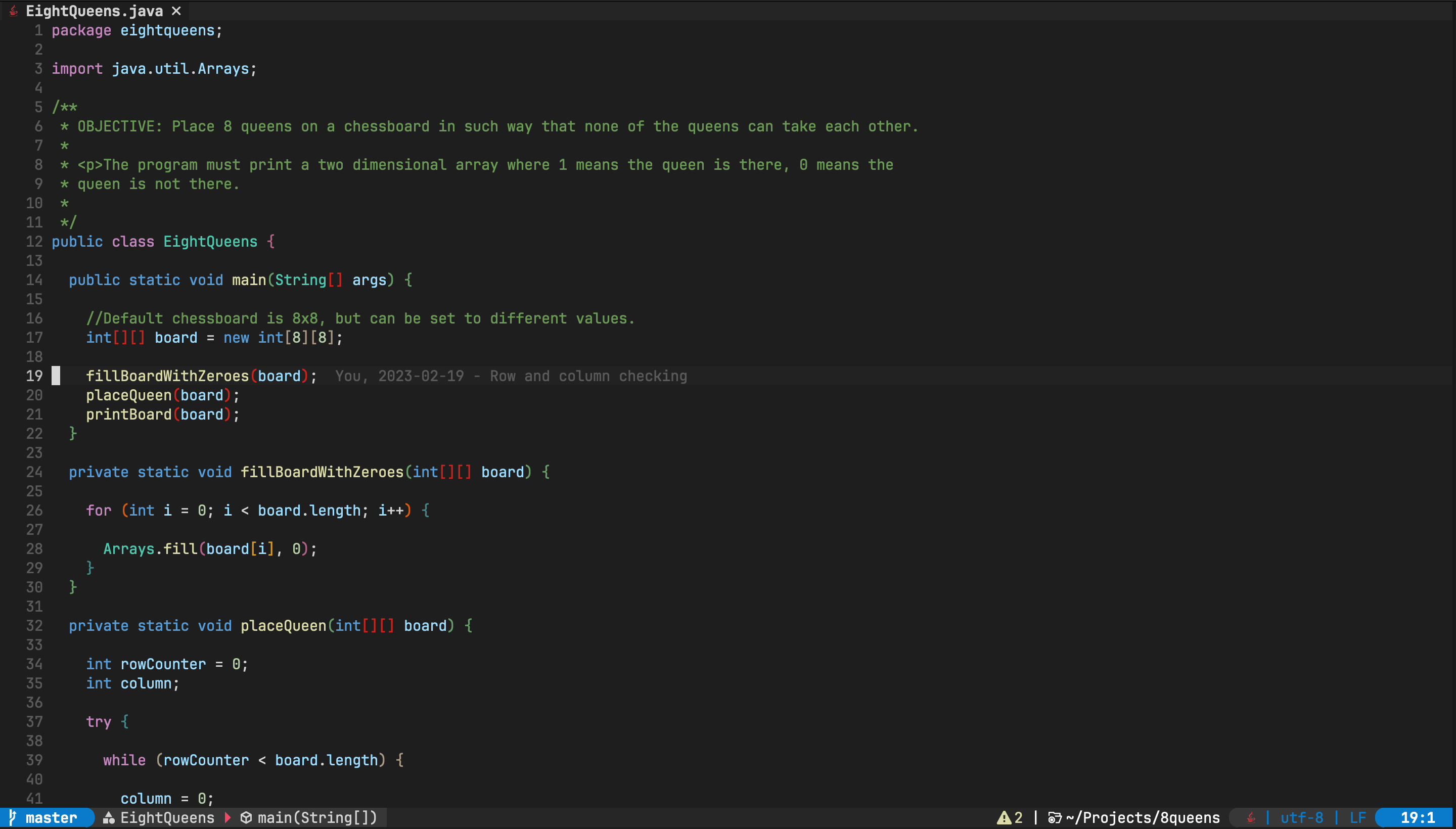Click the Java icon on EightQueens.java tab
The width and height of the screenshot is (1456, 829).
click(14, 11)
